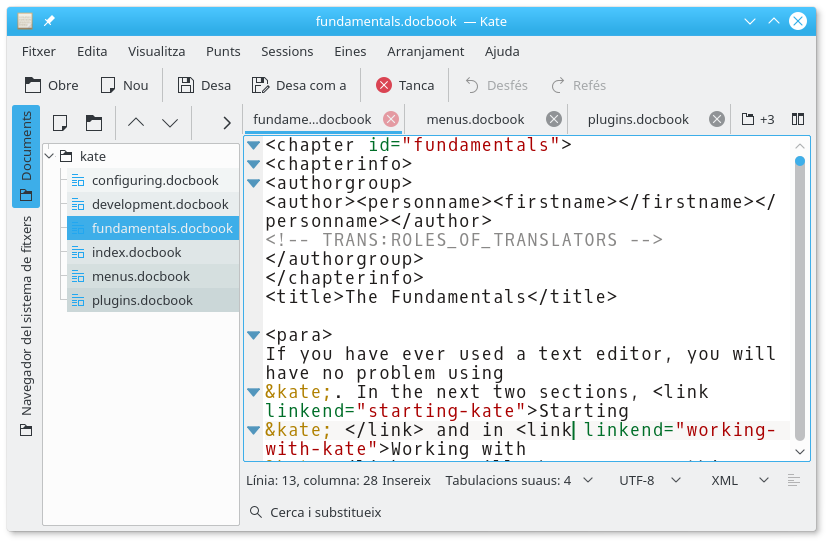Switch to the menus.docbook tab

475,119
